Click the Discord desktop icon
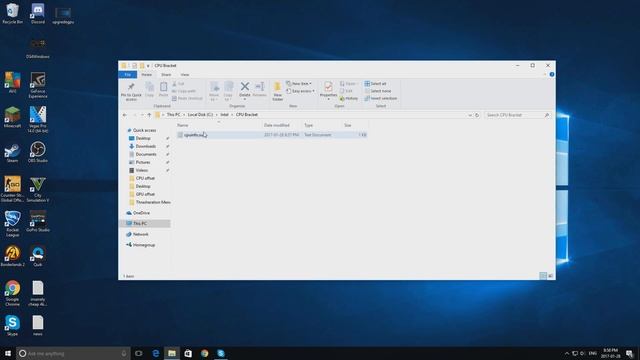Screen dimensions: 640x360 coord(38,14)
